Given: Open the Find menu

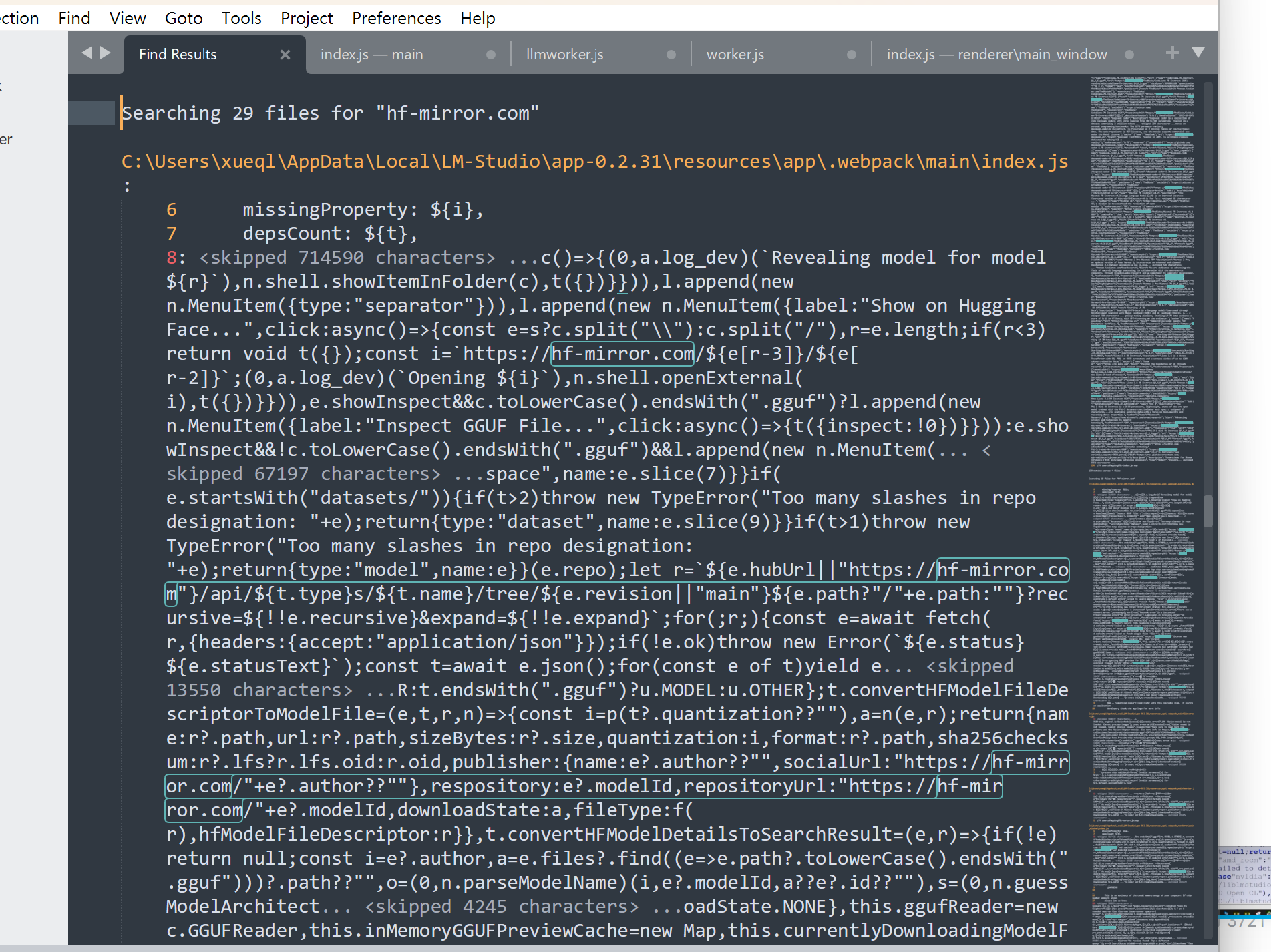Looking at the screenshot, I should pyautogui.click(x=74, y=18).
